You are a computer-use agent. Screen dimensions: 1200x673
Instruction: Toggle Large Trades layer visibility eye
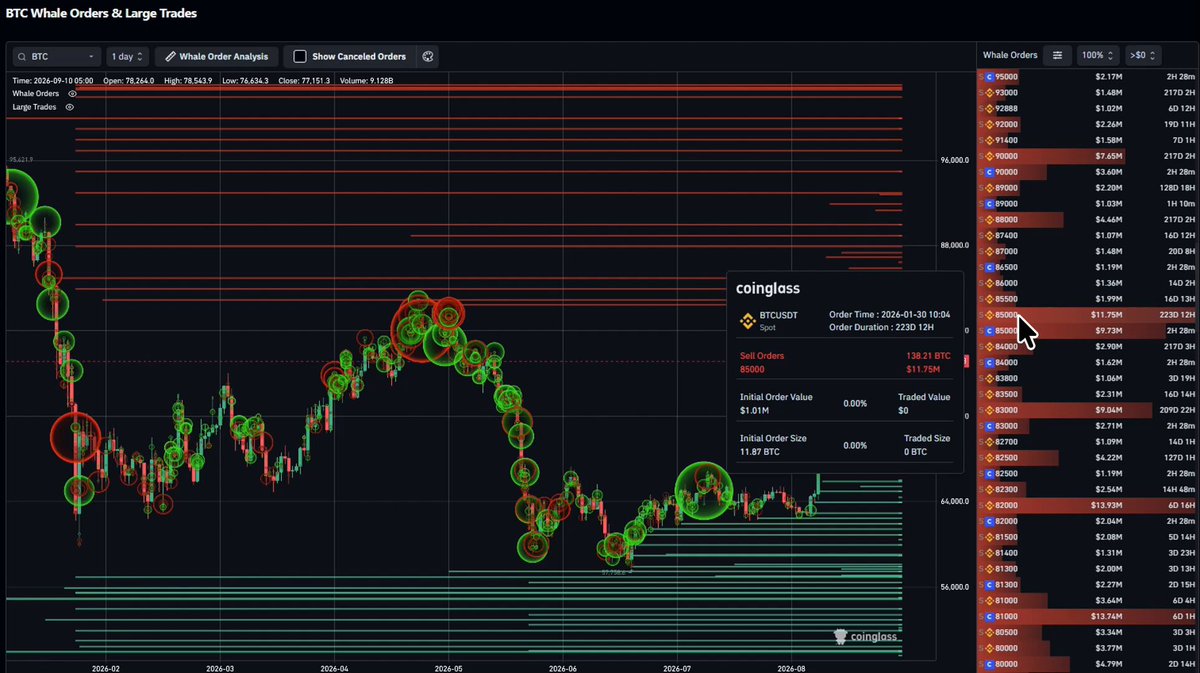point(69,106)
